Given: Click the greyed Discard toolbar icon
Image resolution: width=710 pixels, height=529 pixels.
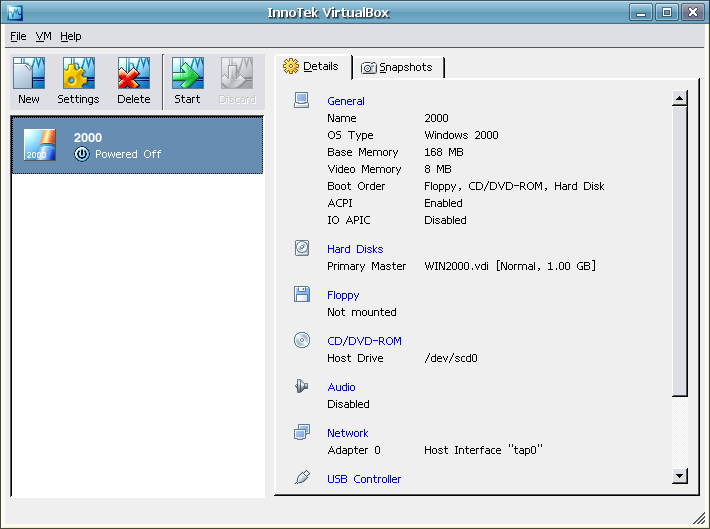Looking at the screenshot, I should click(237, 73).
